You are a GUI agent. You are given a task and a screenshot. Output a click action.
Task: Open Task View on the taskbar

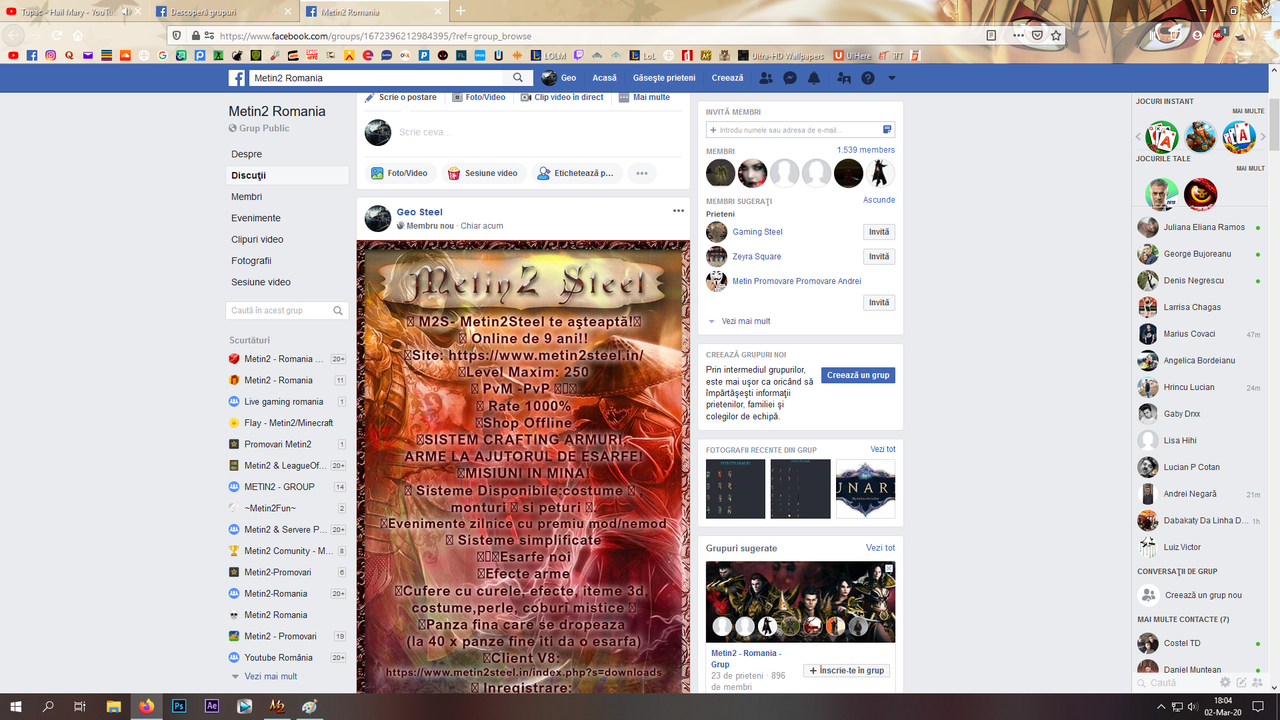(80, 706)
